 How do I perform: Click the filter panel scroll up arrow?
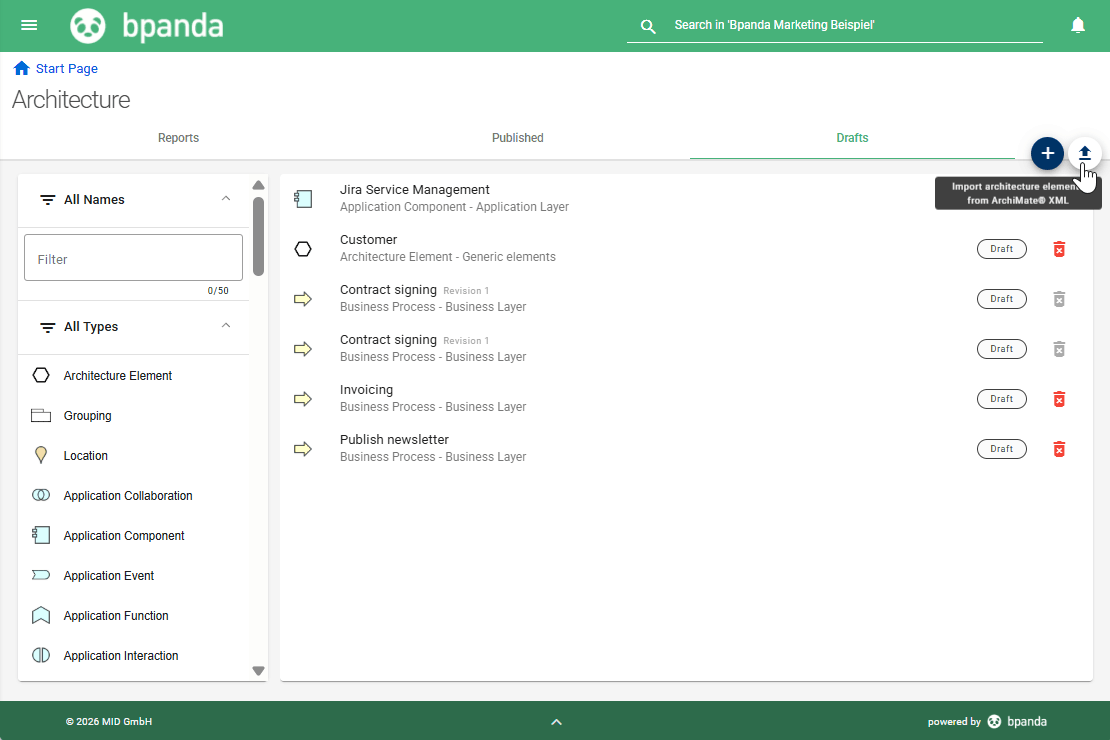click(258, 185)
